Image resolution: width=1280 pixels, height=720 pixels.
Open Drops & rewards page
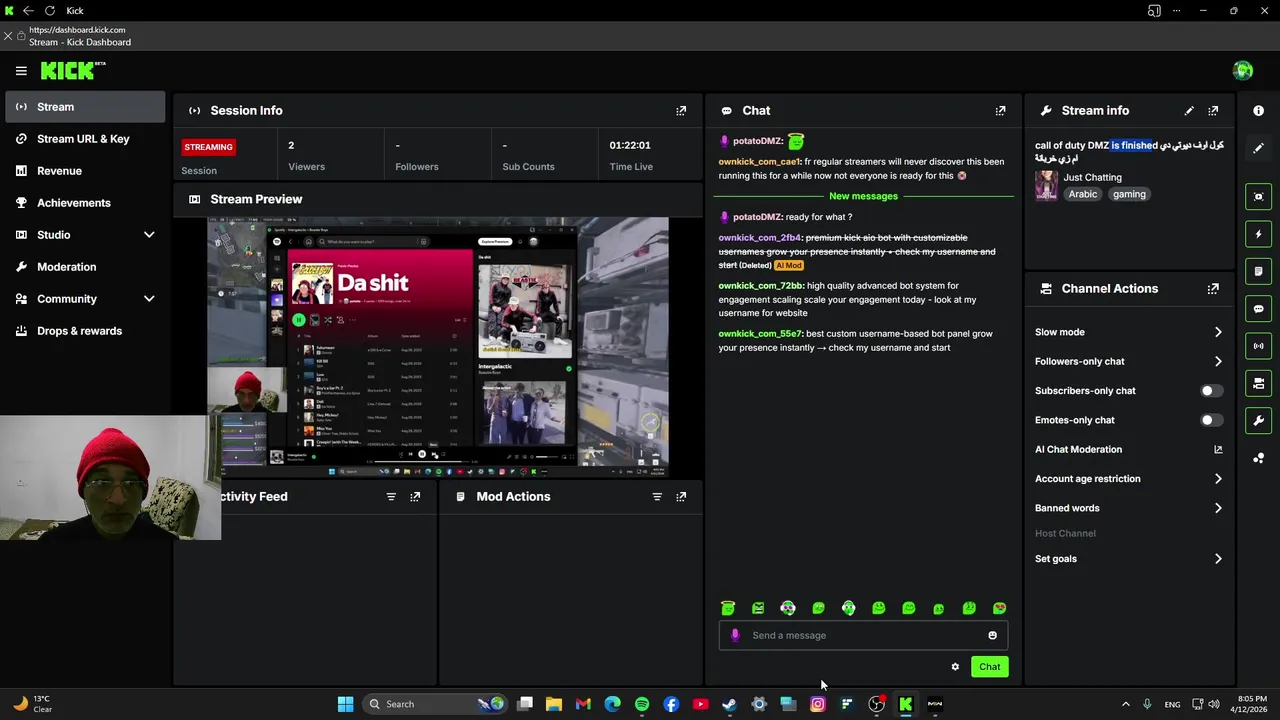[x=84, y=331]
